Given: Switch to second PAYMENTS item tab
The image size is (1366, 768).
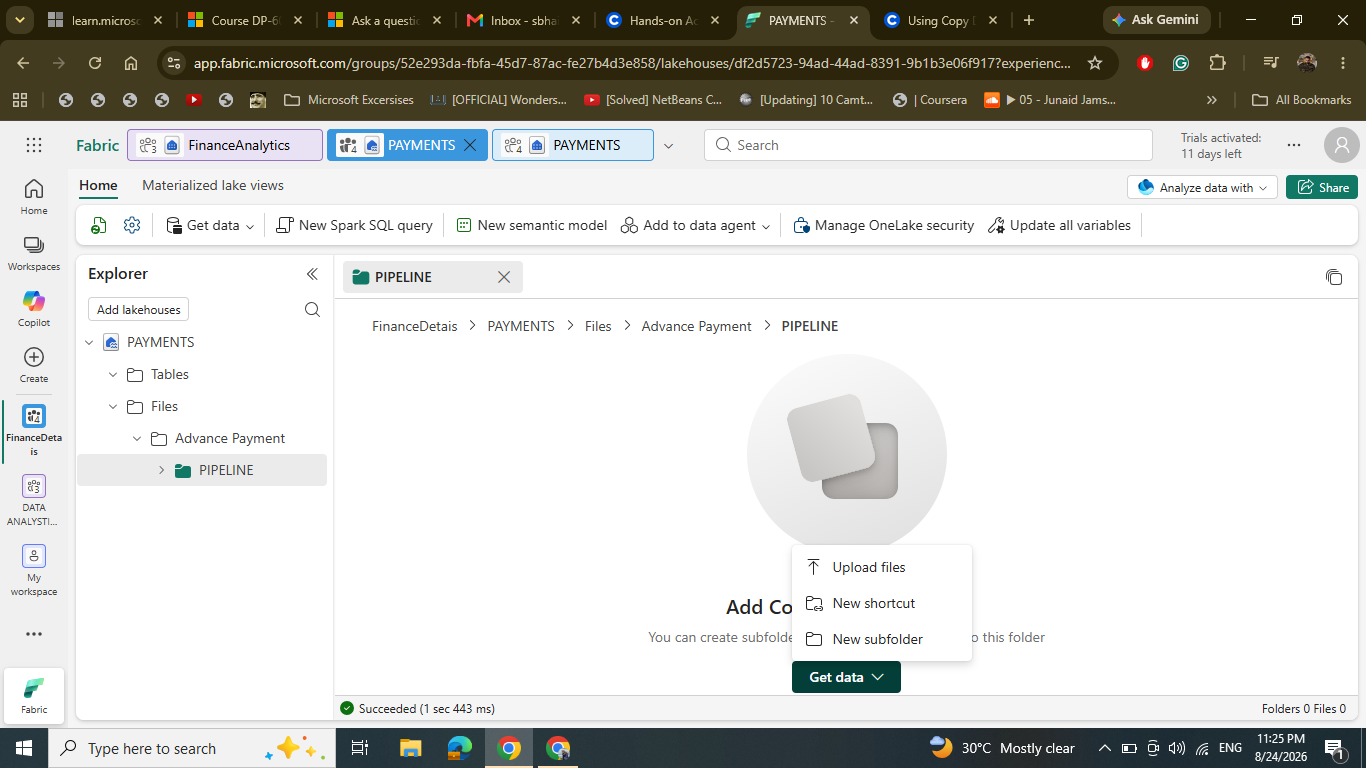Looking at the screenshot, I should 572,145.
